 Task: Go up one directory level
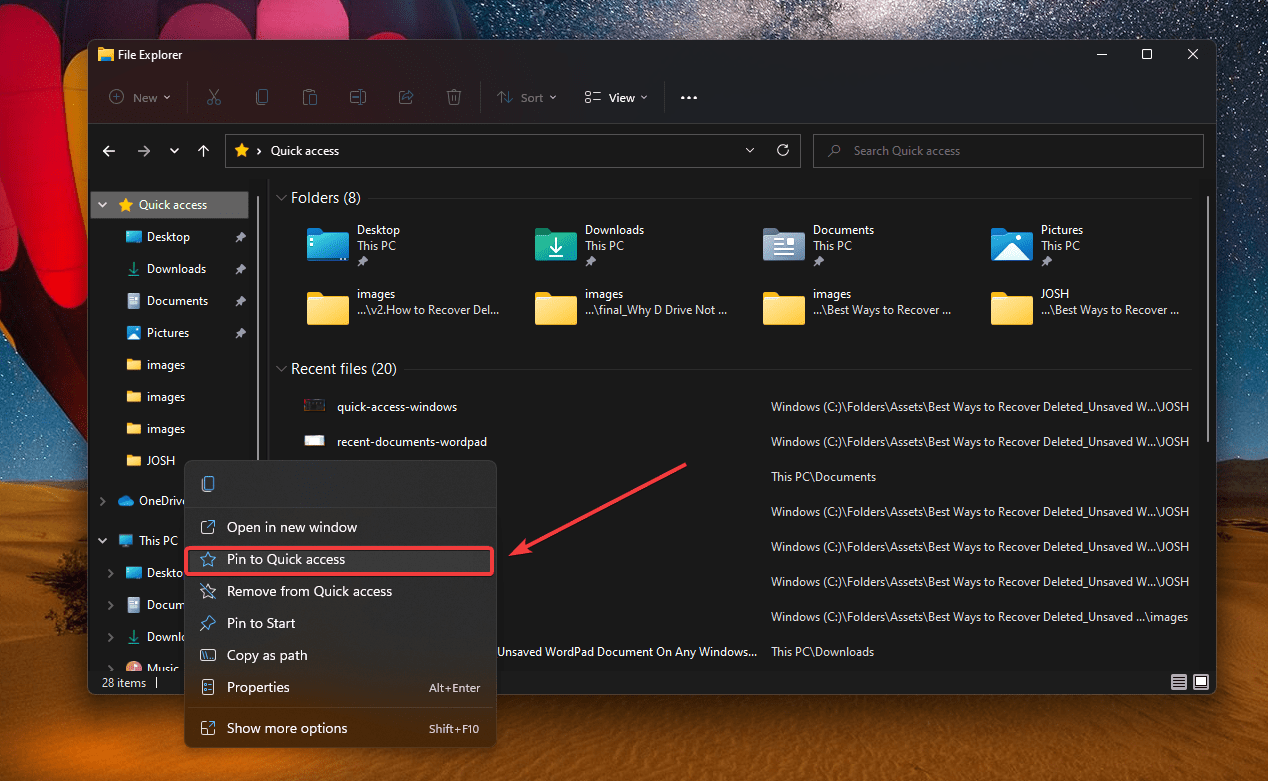coord(204,151)
